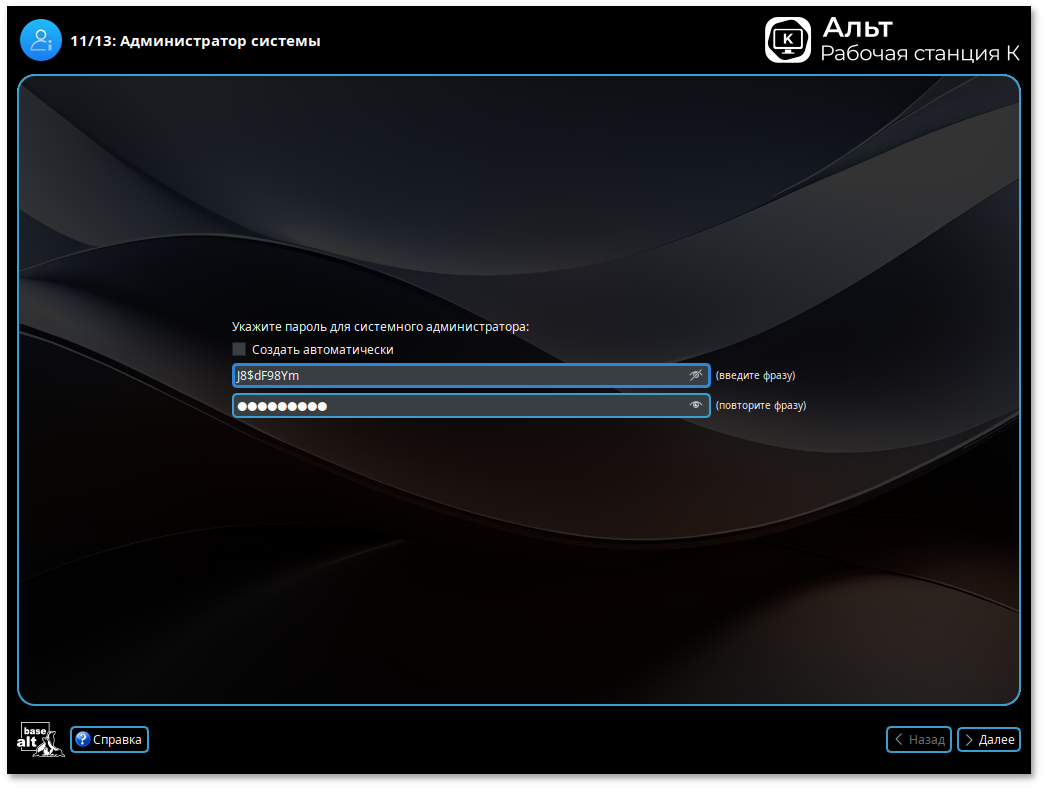Click the BaseALT logo in the corner

(x=40, y=739)
